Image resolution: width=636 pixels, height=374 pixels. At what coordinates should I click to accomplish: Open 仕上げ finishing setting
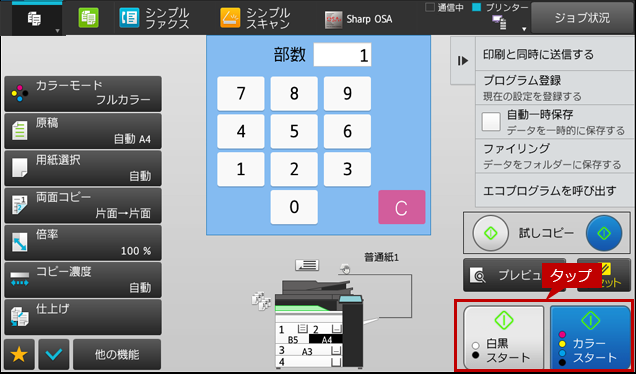(83, 317)
